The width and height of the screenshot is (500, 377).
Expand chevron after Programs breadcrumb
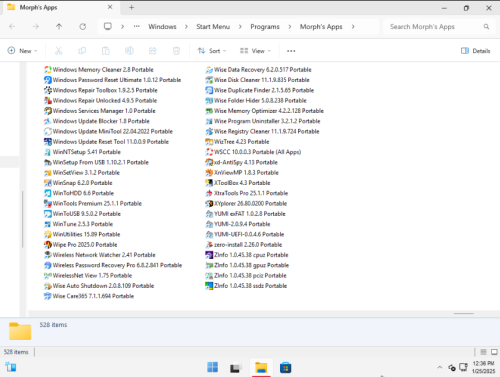pos(290,27)
